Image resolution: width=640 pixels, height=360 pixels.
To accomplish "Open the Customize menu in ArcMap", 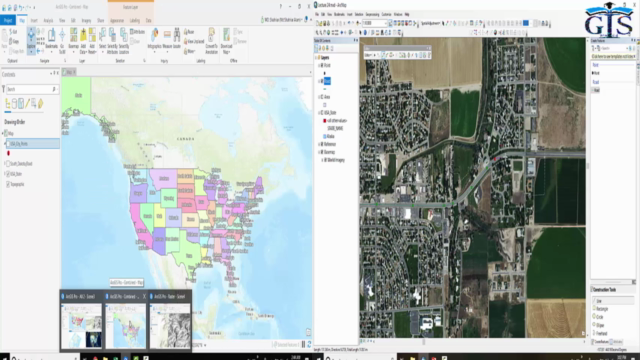I will tap(386, 15).
